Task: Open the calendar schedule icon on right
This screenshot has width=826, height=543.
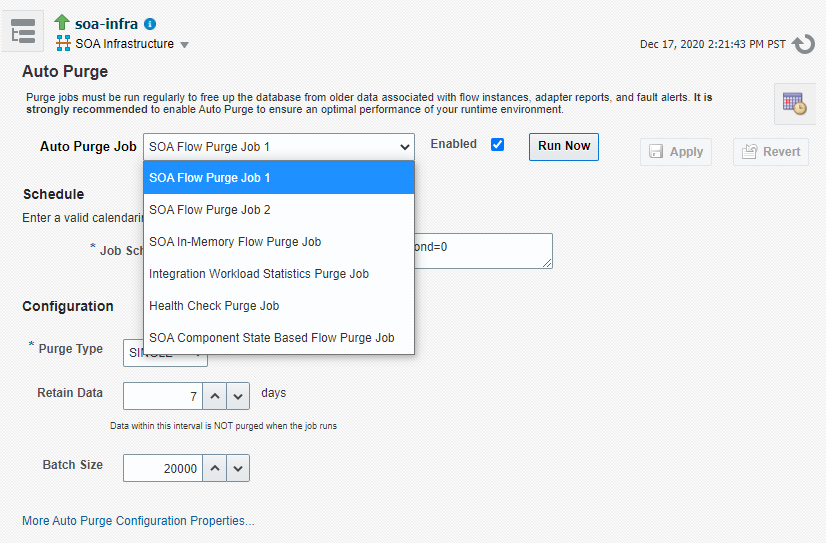Action: (794, 103)
